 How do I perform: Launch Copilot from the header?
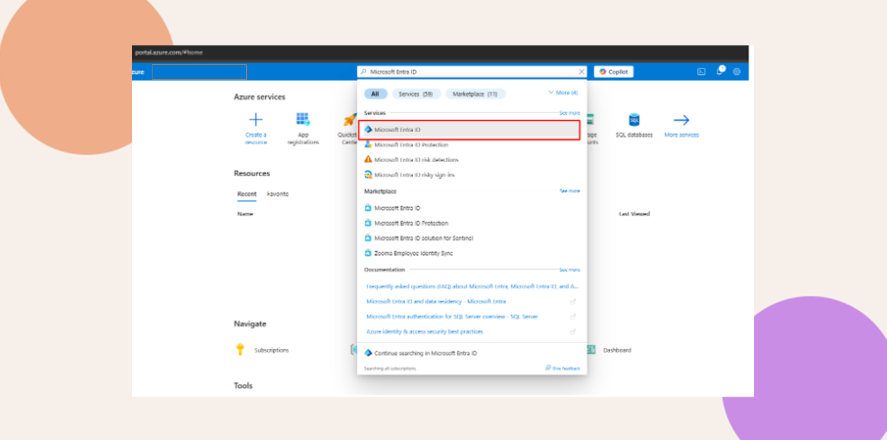tap(614, 72)
